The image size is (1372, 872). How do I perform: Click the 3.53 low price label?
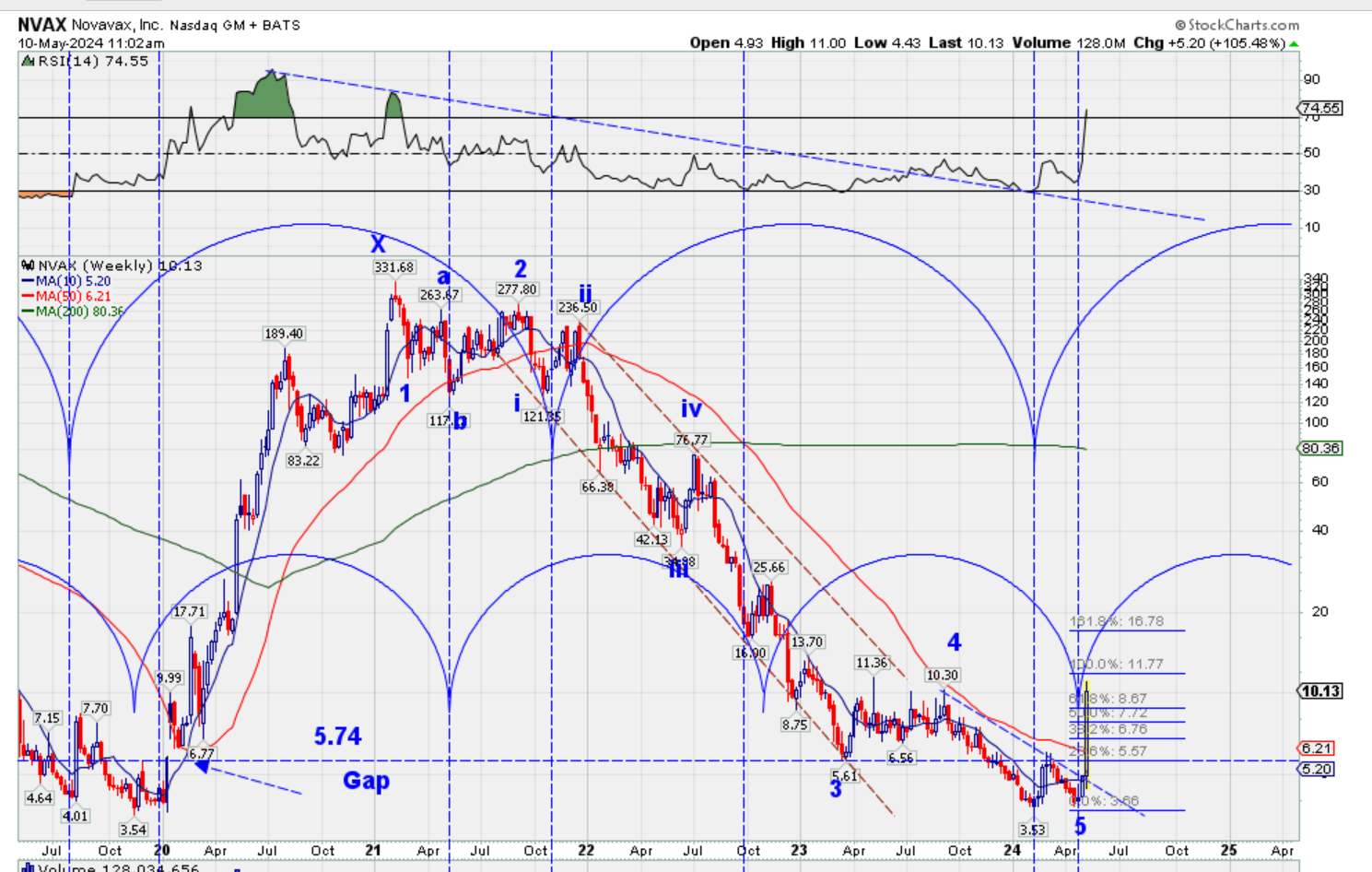[x=1033, y=830]
